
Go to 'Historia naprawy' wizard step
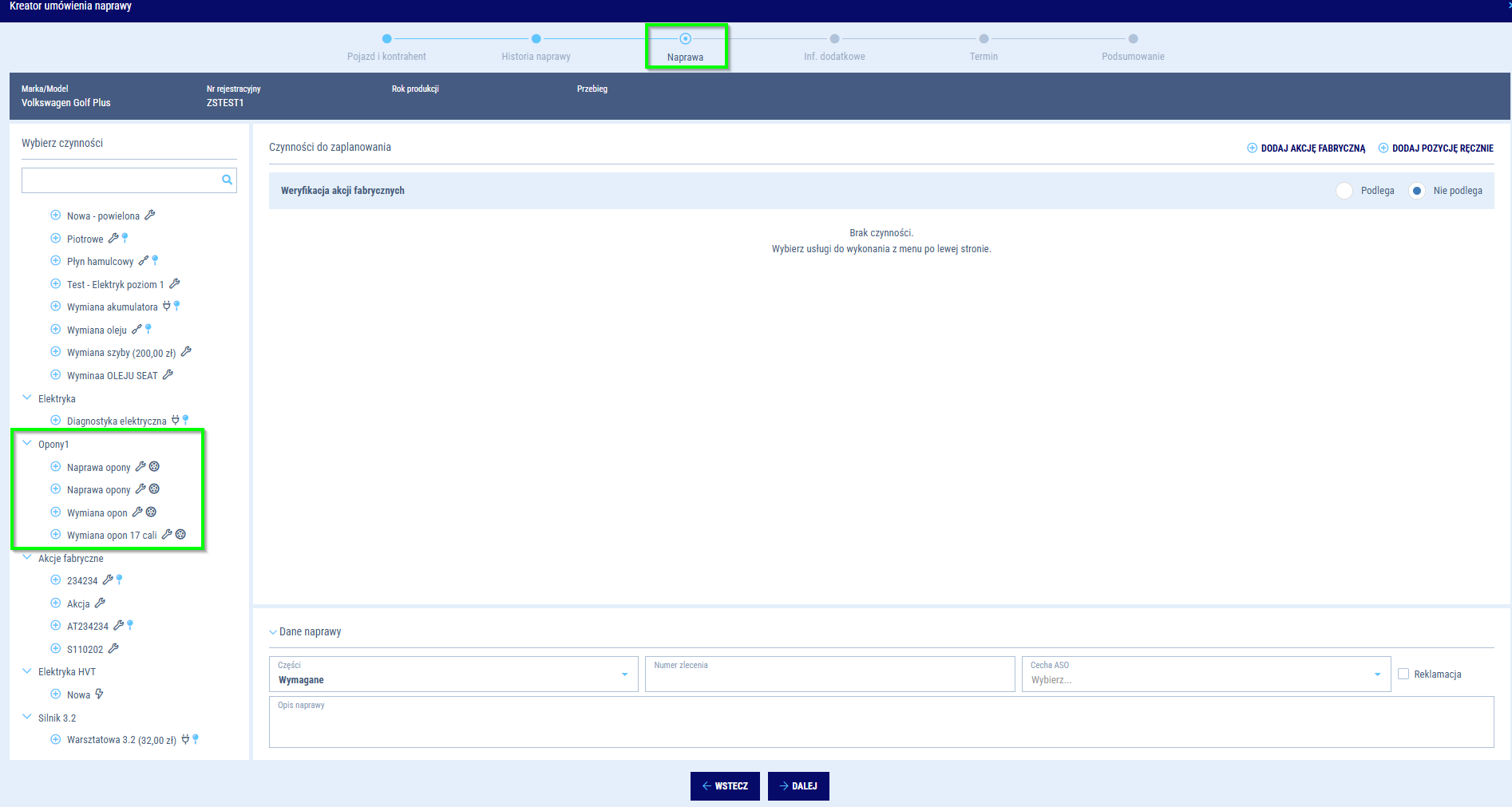pyautogui.click(x=536, y=39)
